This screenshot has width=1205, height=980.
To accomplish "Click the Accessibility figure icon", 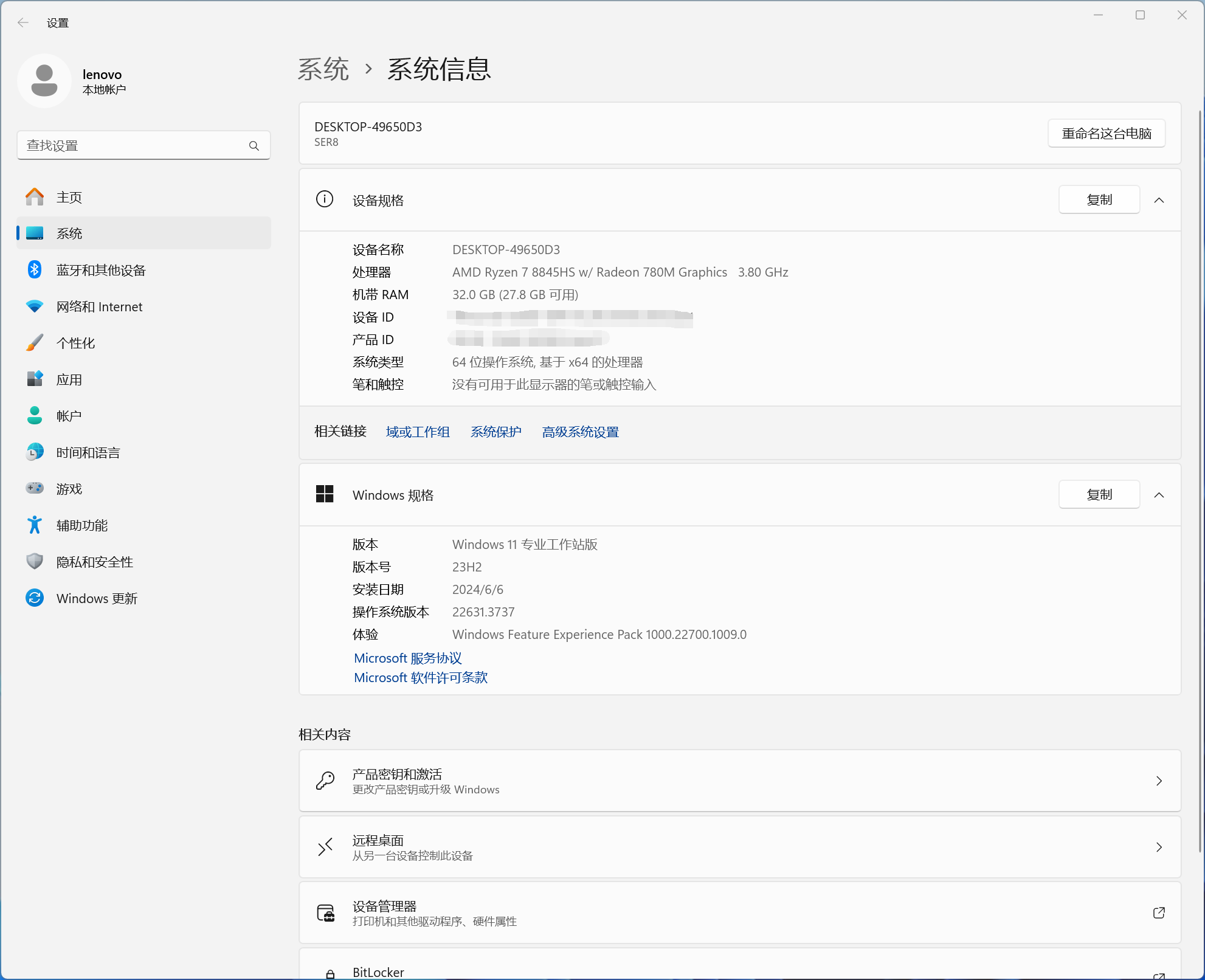I will pyautogui.click(x=35, y=525).
